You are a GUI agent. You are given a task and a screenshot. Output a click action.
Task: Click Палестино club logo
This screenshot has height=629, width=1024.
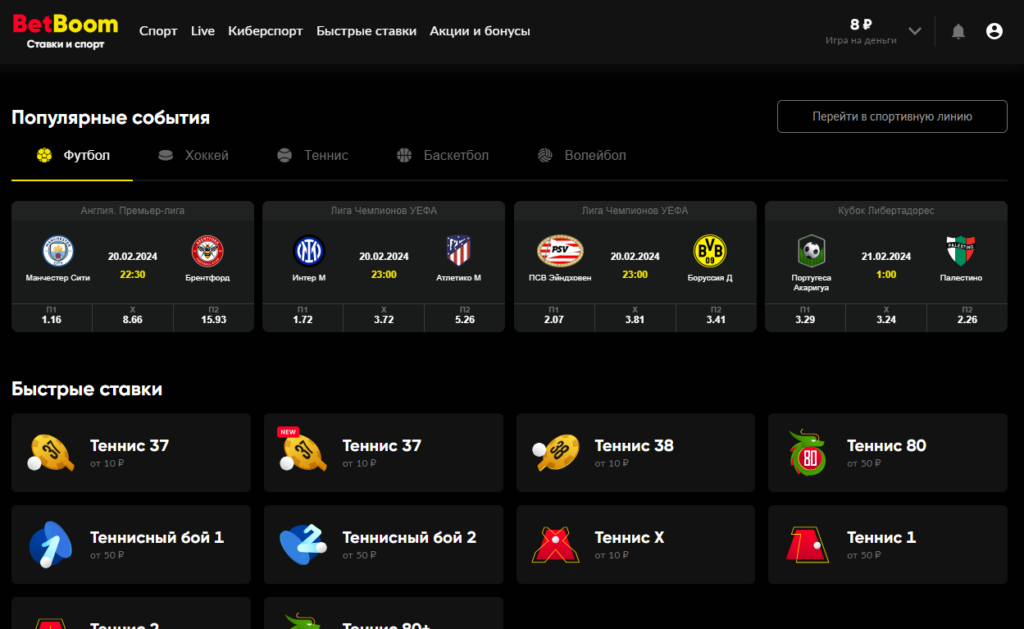[961, 251]
